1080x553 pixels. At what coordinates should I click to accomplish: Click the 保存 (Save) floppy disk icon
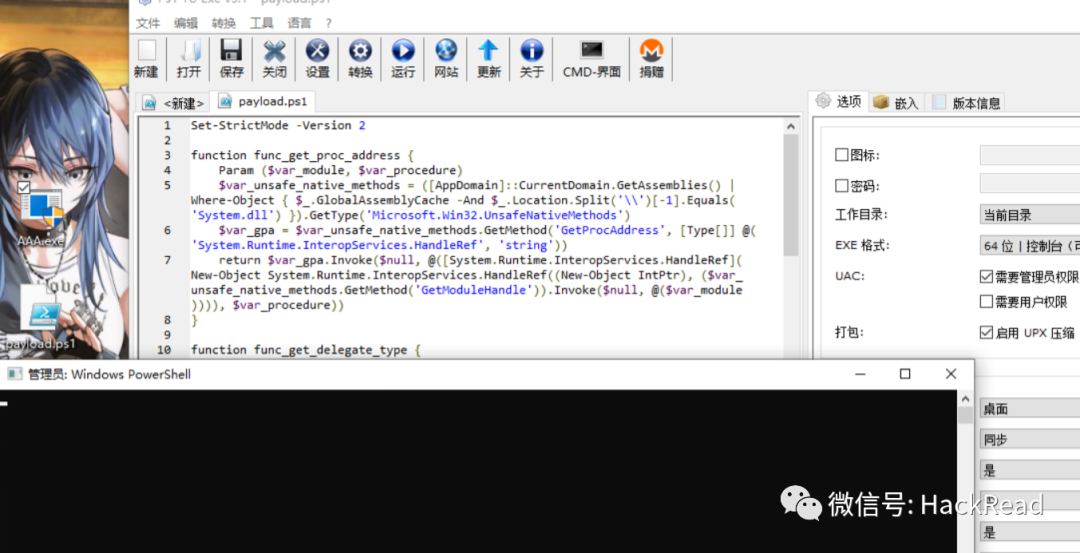pos(231,59)
